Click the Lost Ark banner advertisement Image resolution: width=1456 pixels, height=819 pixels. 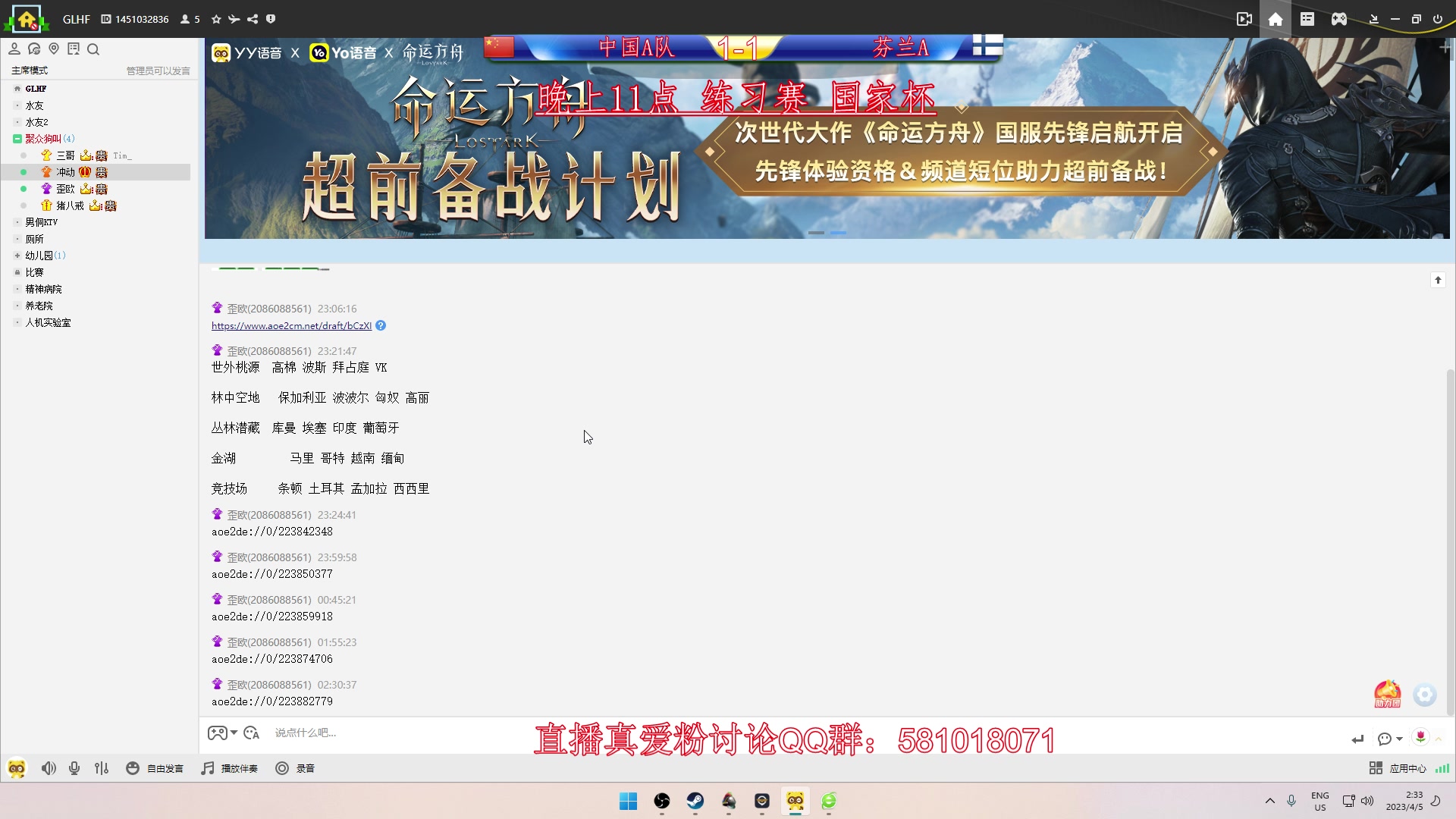[828, 139]
